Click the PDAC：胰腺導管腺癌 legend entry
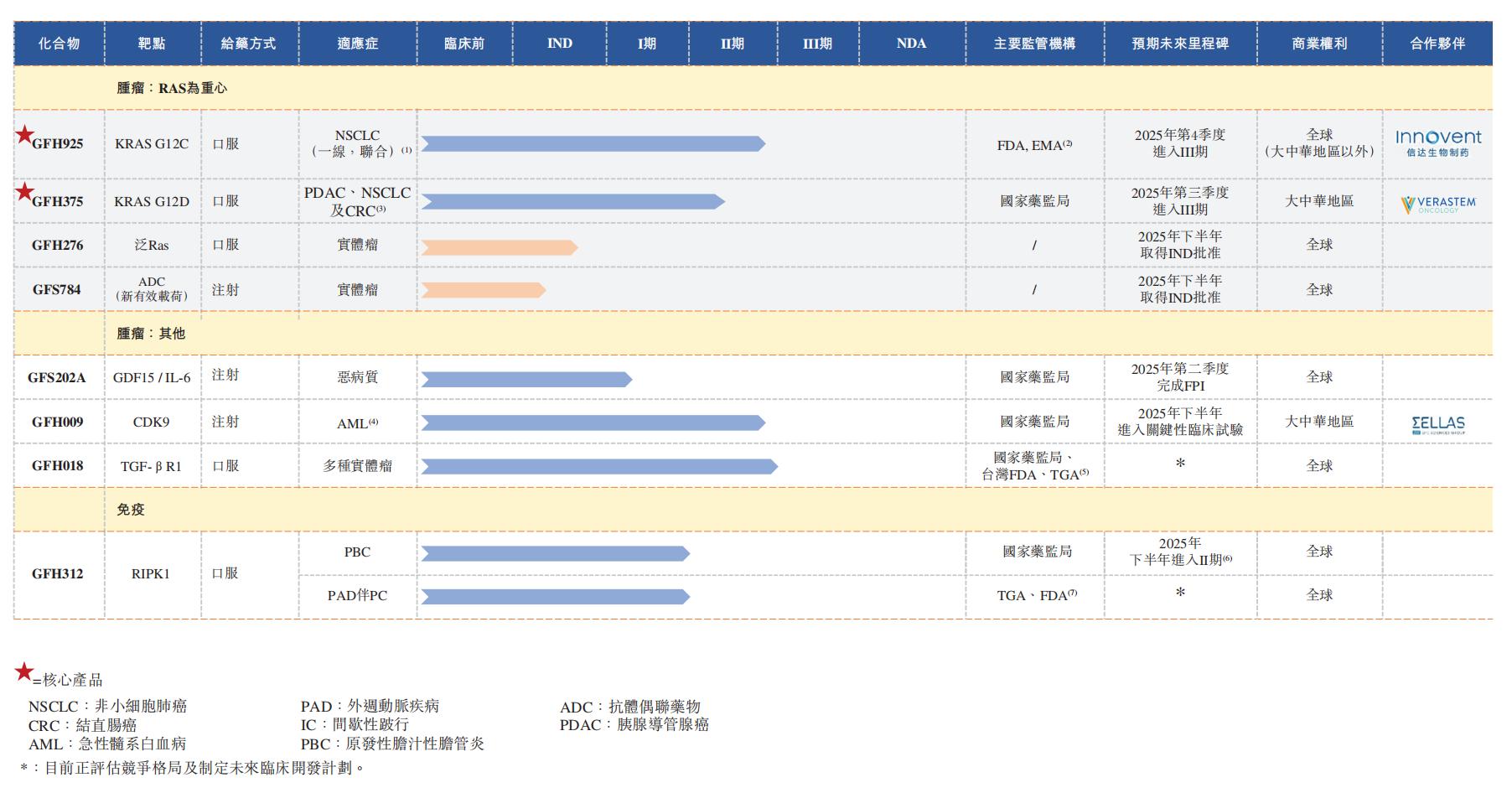This screenshot has width=1512, height=793. tap(634, 725)
